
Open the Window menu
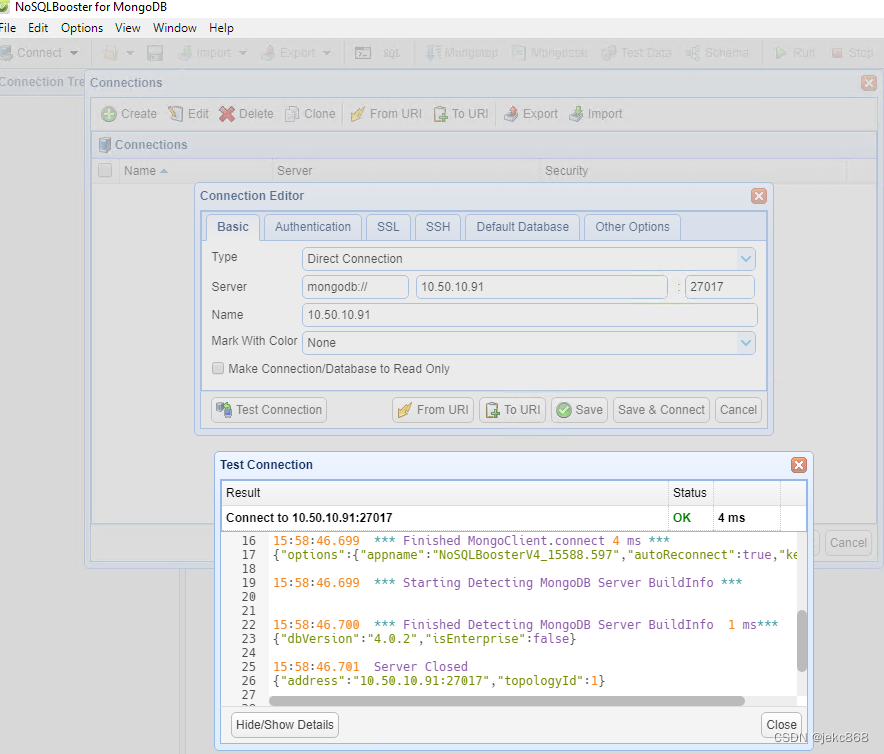point(175,28)
